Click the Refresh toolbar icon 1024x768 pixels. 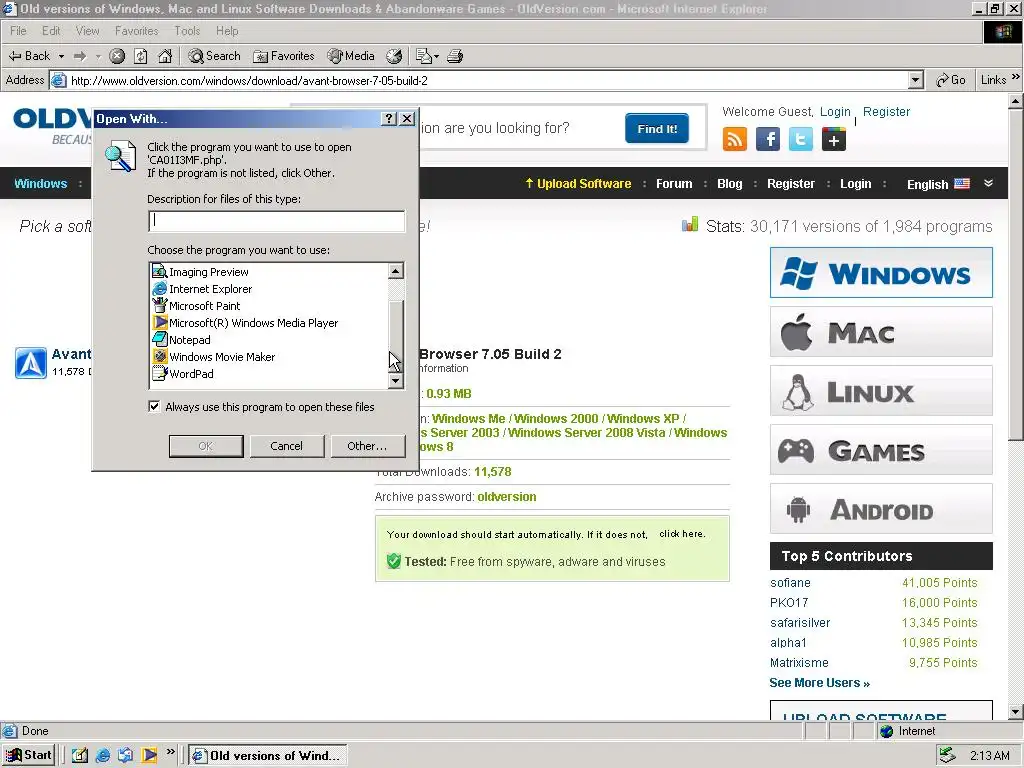[x=141, y=56]
